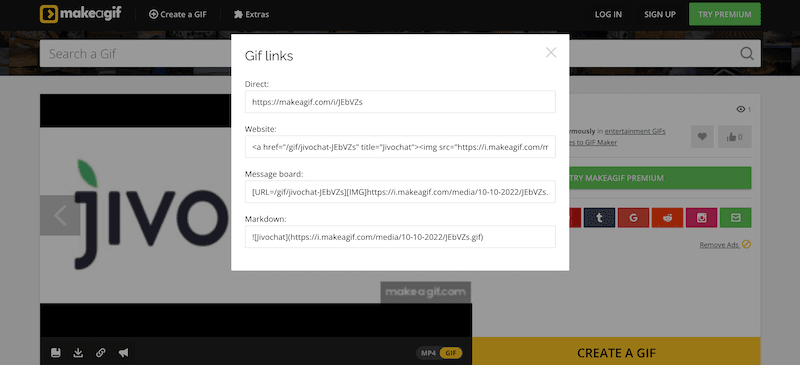Click the TRY PREMIUM button
The height and width of the screenshot is (365, 800).
(724, 14)
